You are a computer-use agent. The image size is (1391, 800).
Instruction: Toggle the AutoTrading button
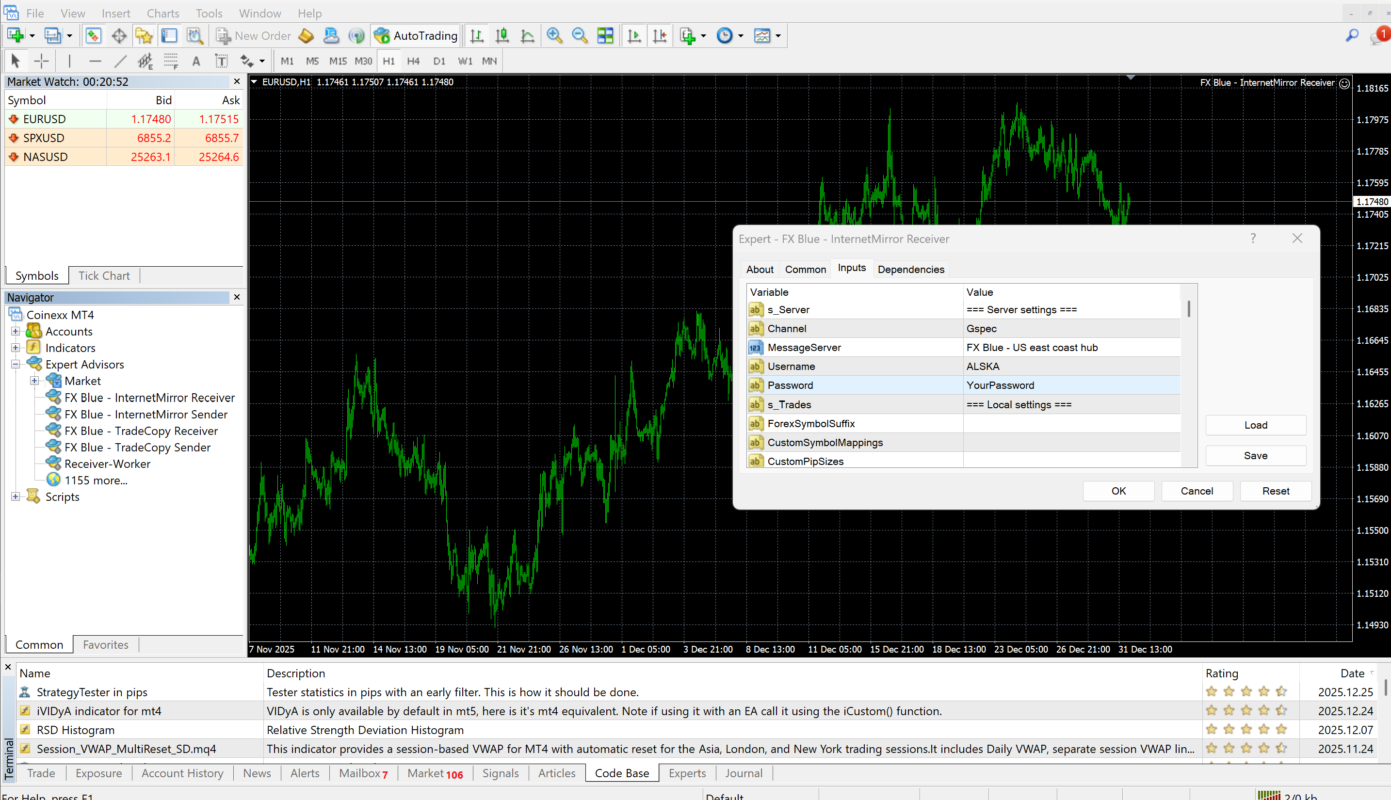tap(415, 36)
